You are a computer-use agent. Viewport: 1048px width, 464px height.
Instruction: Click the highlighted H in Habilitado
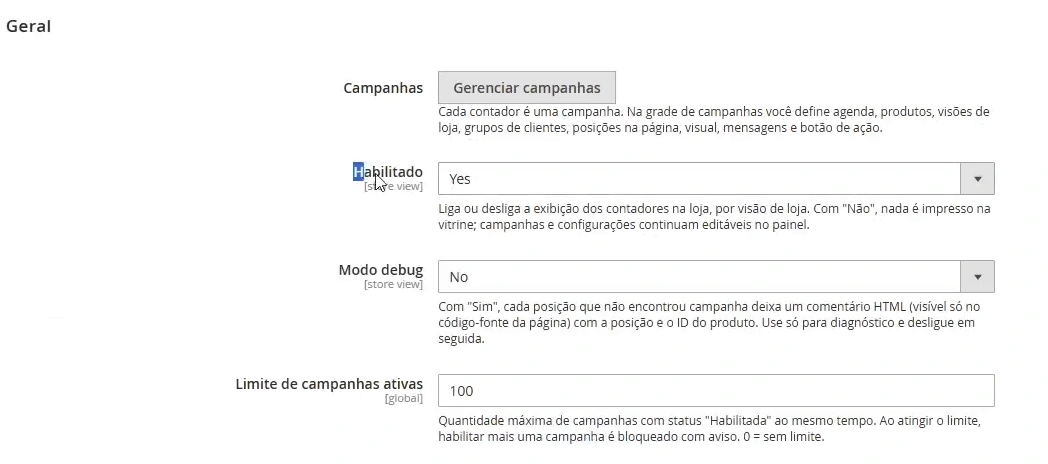tap(358, 172)
